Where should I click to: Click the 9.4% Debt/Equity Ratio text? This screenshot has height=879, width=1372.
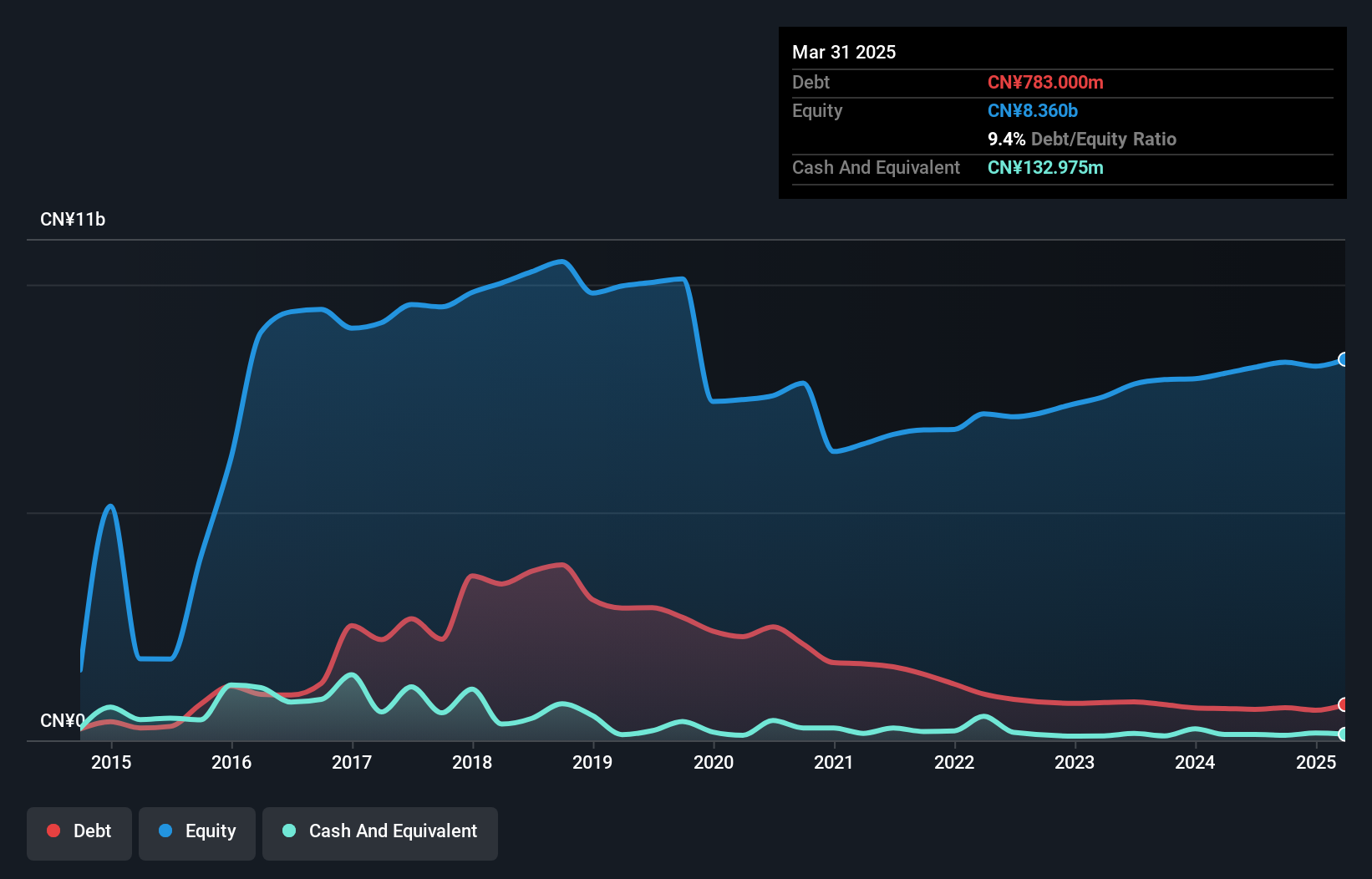(x=1082, y=139)
